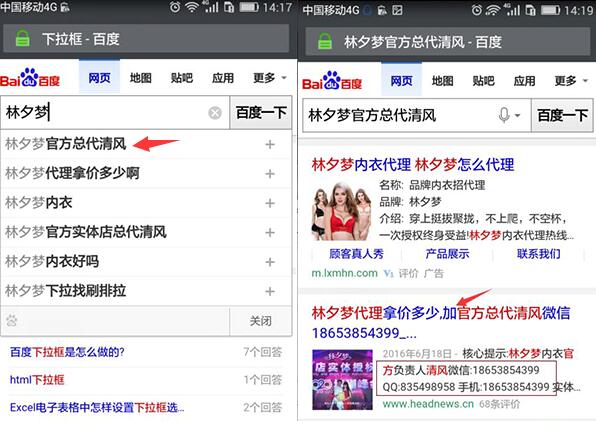596x421 pixels.
Task: Add suggestion 林夕梦代理拿价多少啊 via plus icon
Action: pyautogui.click(x=270, y=174)
